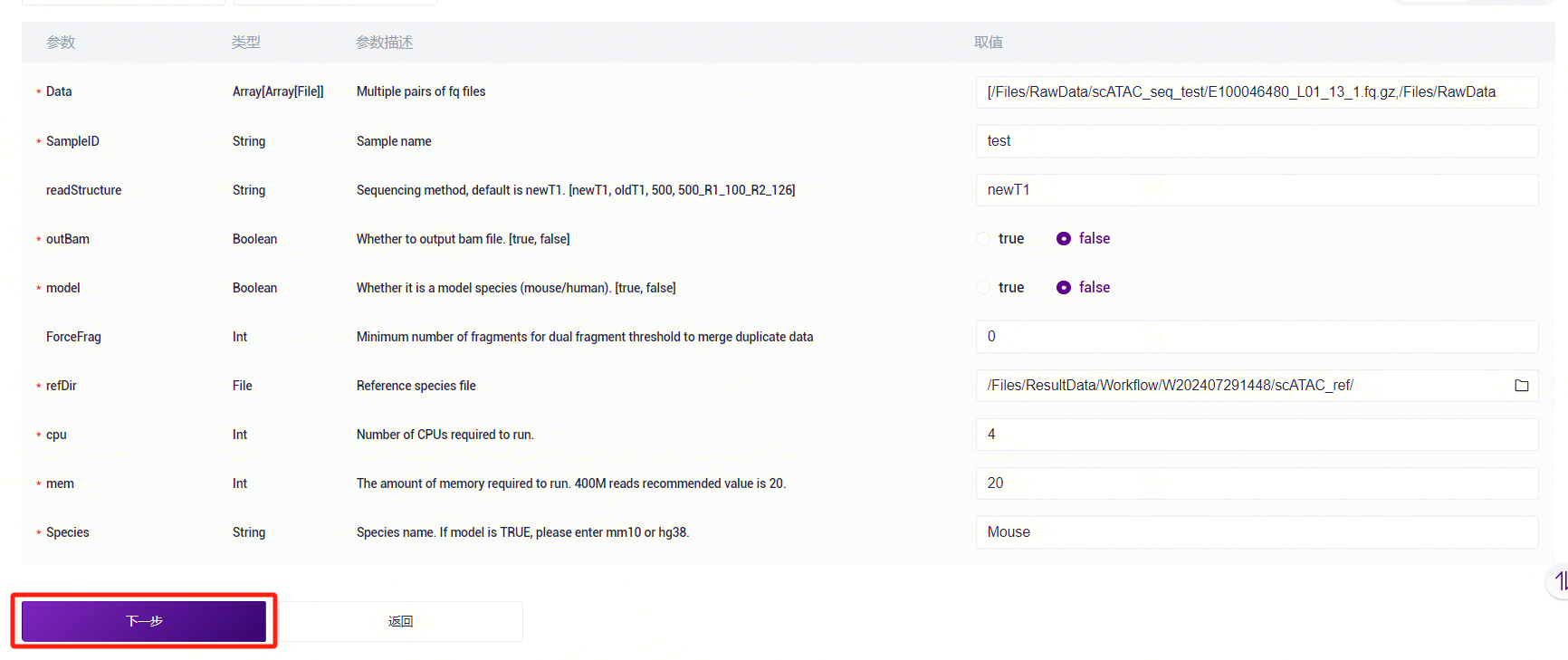Select the model parameter label
Image resolution: width=1568 pixels, height=660 pixels.
coord(63,288)
